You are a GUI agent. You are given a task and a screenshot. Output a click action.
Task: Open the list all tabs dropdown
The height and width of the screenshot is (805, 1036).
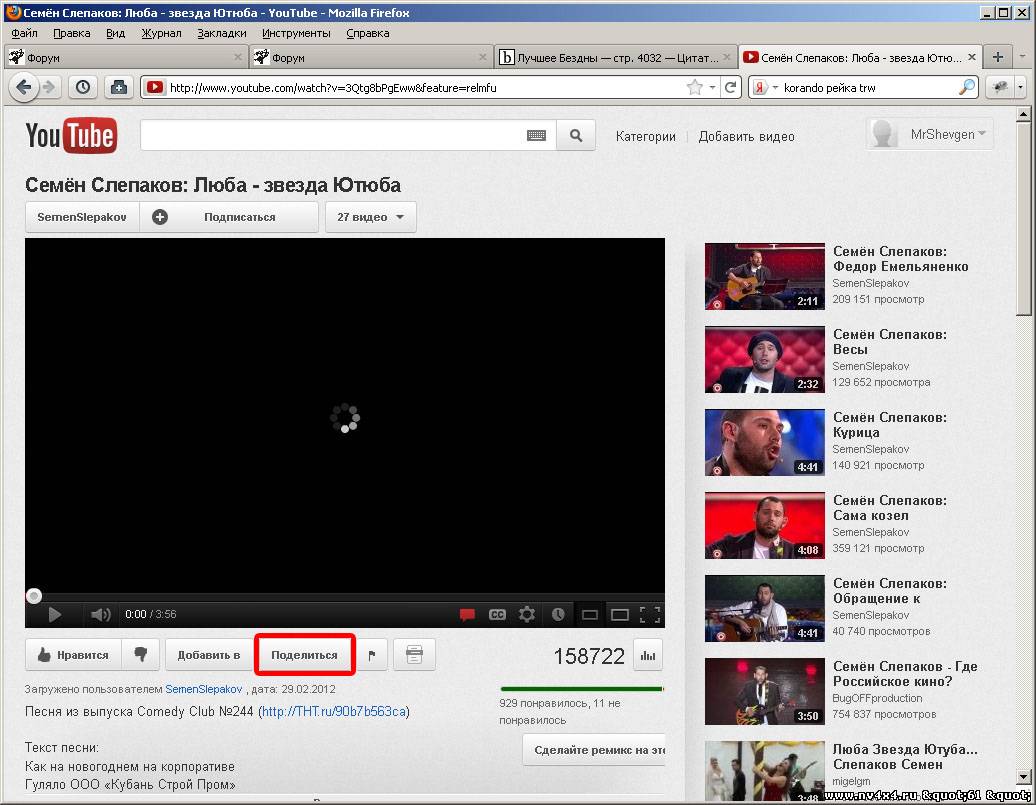(1023, 58)
